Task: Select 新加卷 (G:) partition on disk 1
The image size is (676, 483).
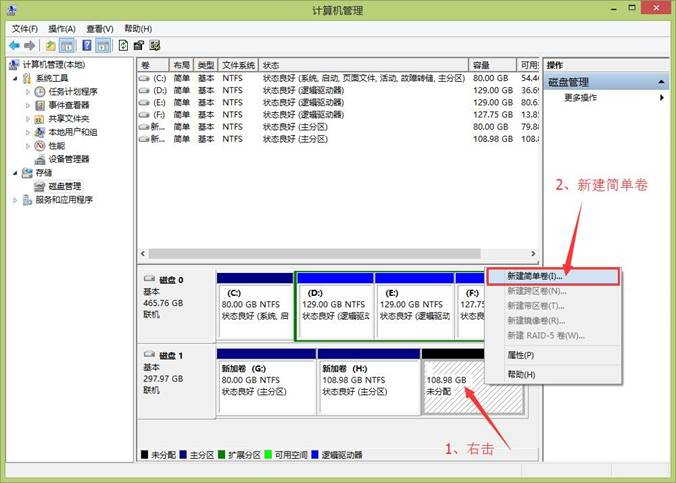Action: tap(266, 382)
